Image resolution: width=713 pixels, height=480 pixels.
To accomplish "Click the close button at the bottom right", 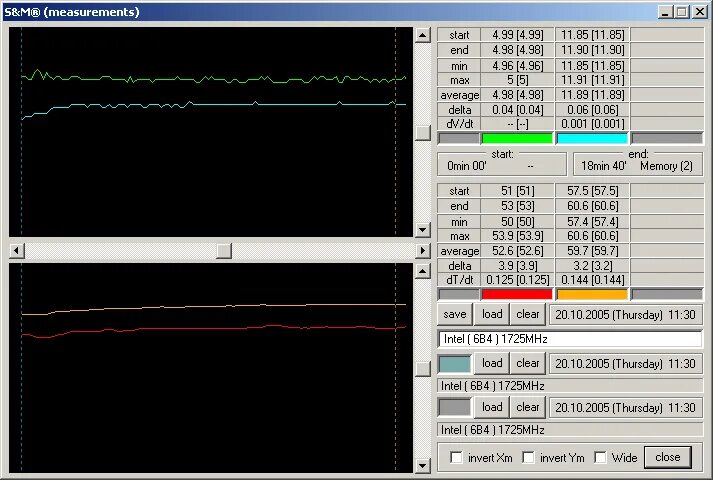I will pyautogui.click(x=668, y=457).
